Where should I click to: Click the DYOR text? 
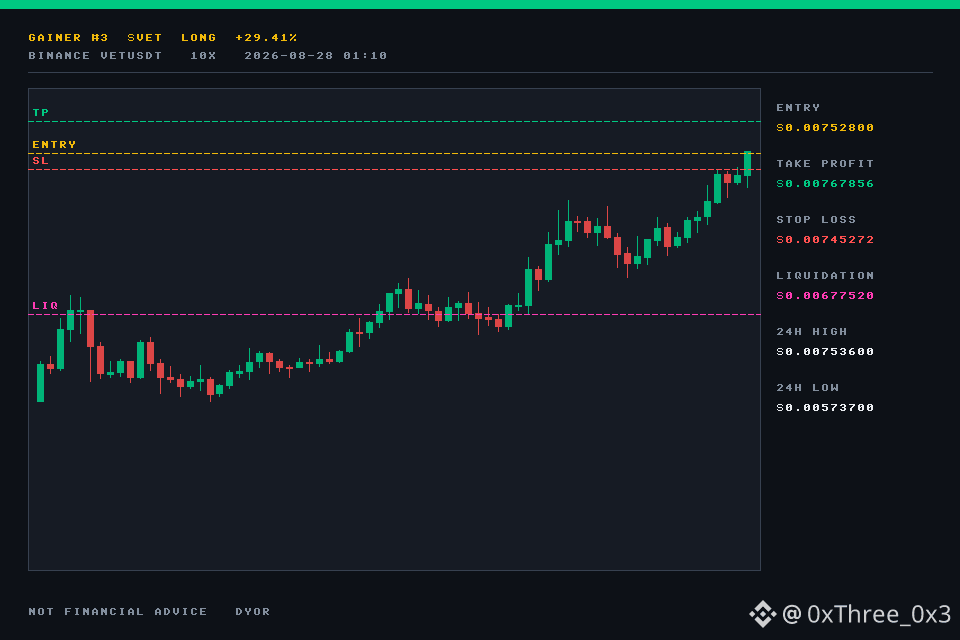(x=252, y=611)
